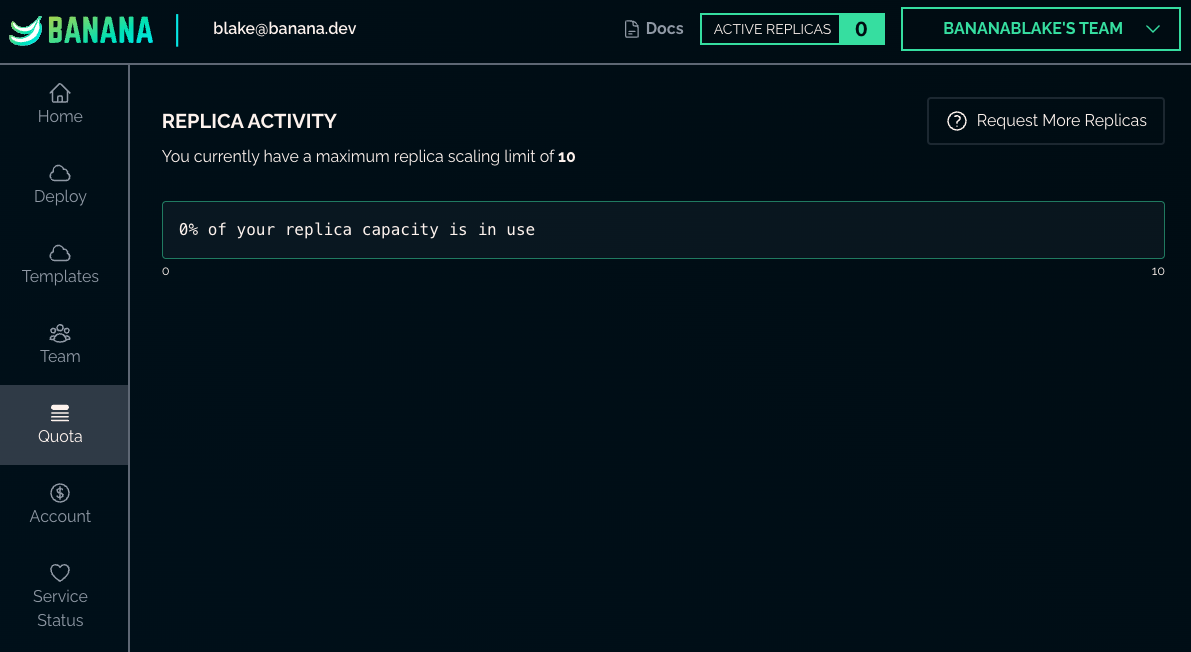Image resolution: width=1191 pixels, height=652 pixels.
Task: Click the Banana logo icon
Action: [x=26, y=31]
